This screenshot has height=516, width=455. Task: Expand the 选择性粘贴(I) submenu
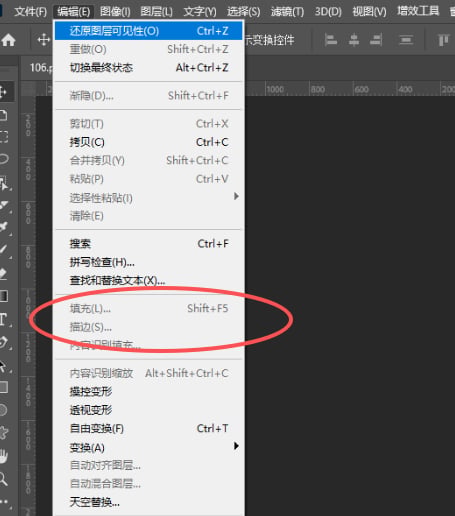[x=149, y=198]
